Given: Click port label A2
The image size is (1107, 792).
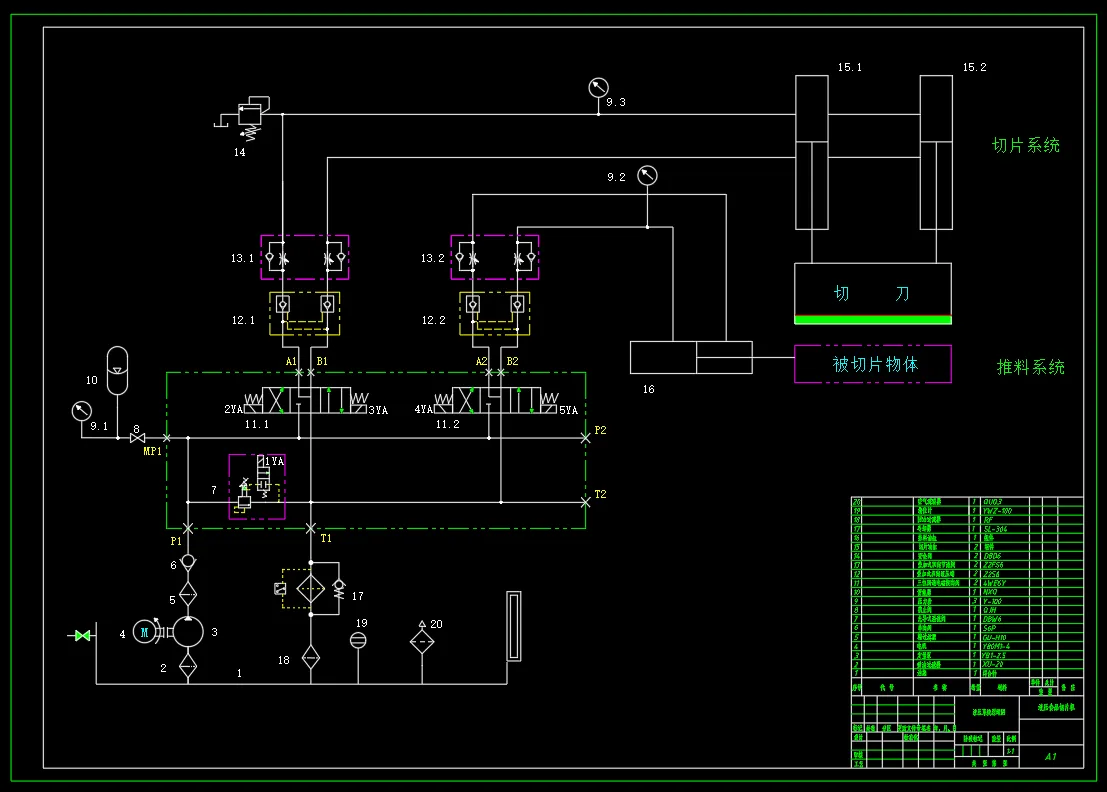Looking at the screenshot, I should [x=481, y=361].
